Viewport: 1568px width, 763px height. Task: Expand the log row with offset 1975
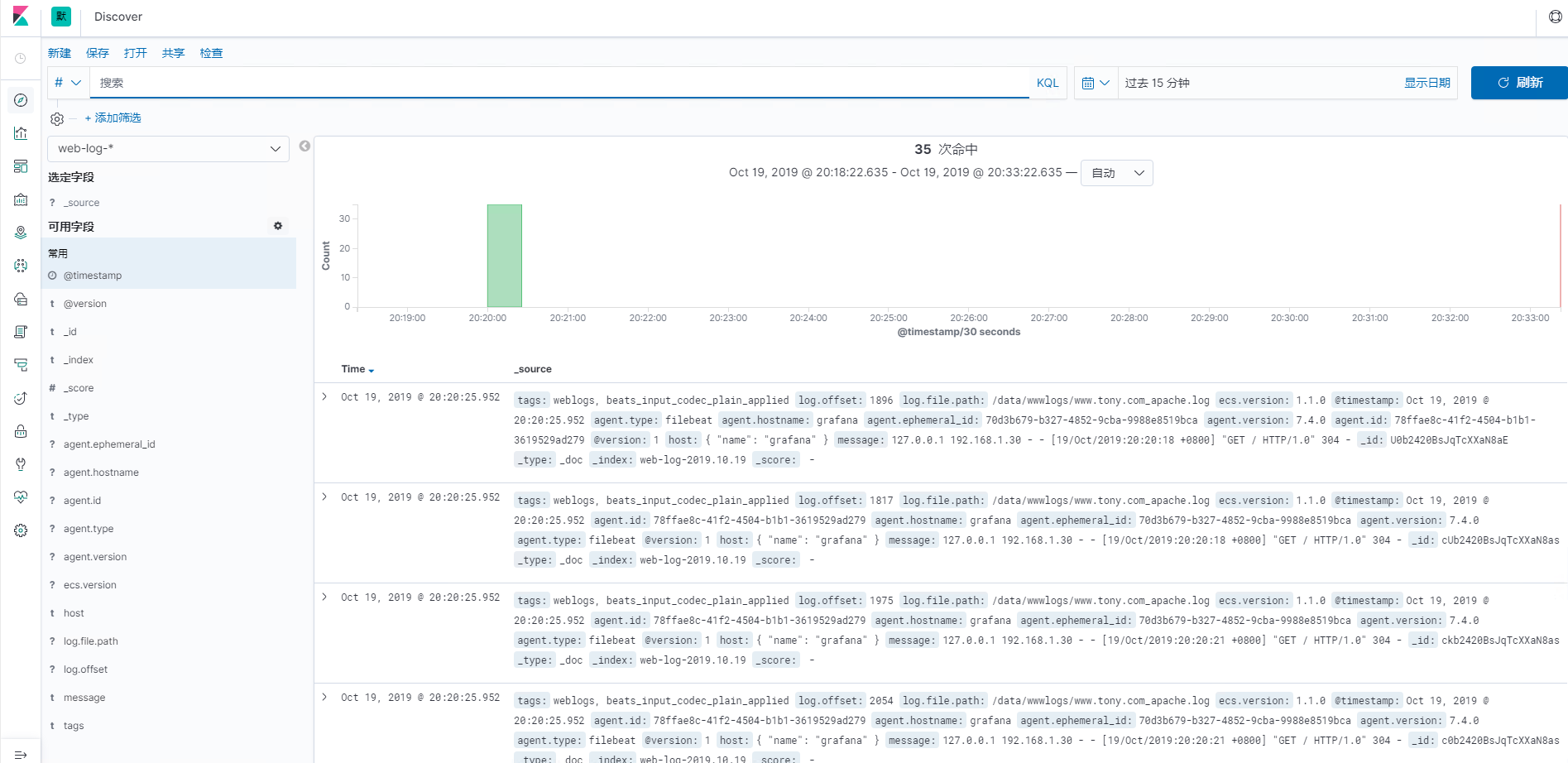tap(324, 597)
